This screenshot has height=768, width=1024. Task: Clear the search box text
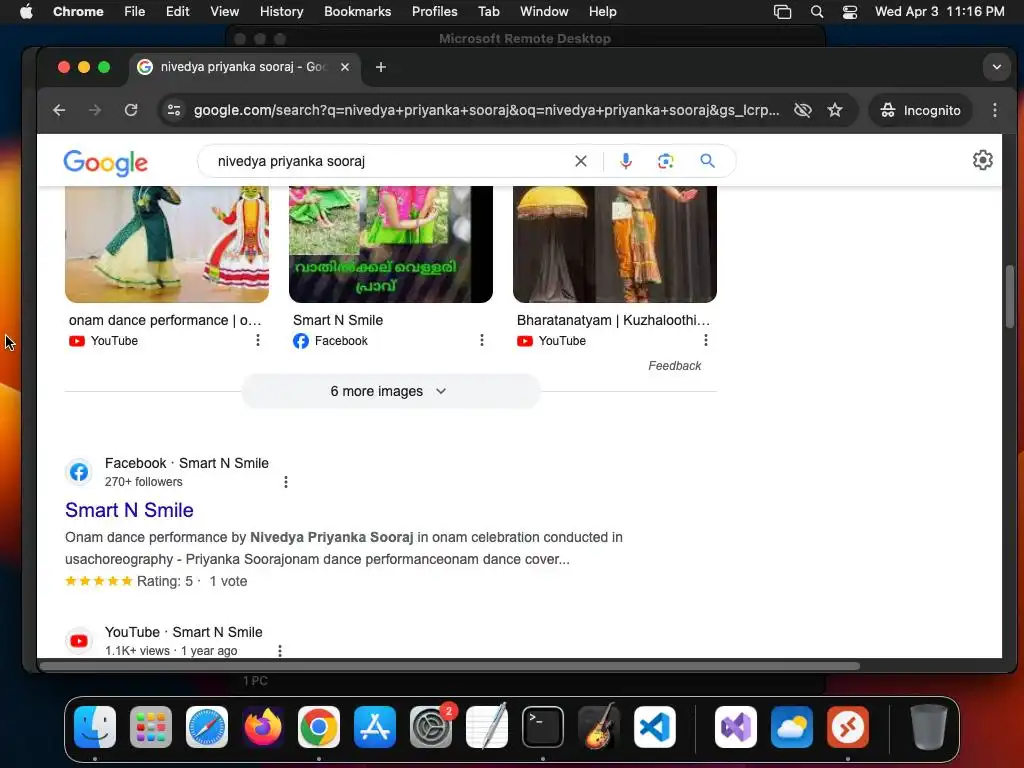point(581,161)
